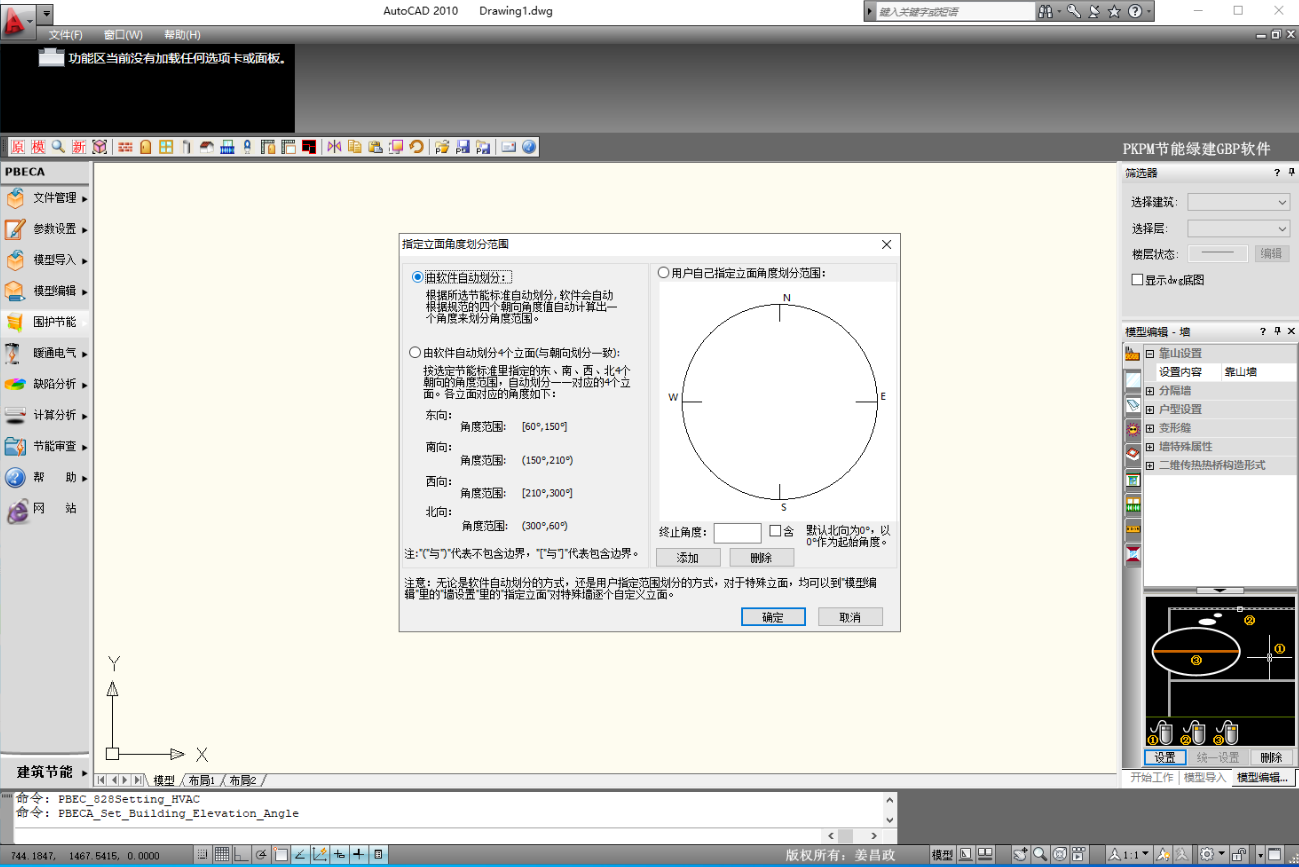
Task: Expand the 变形缝 tree group
Action: (x=1150, y=428)
